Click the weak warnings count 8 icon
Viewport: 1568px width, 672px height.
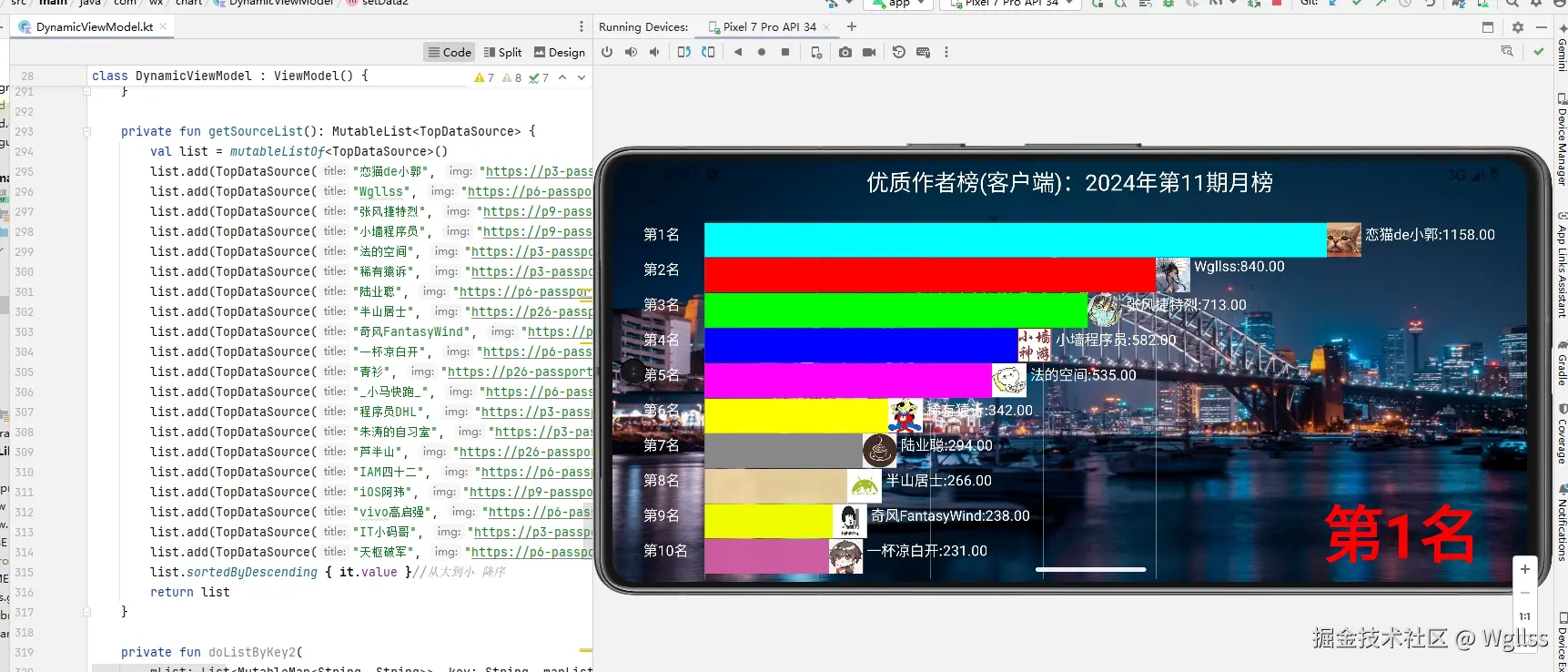pos(512,77)
